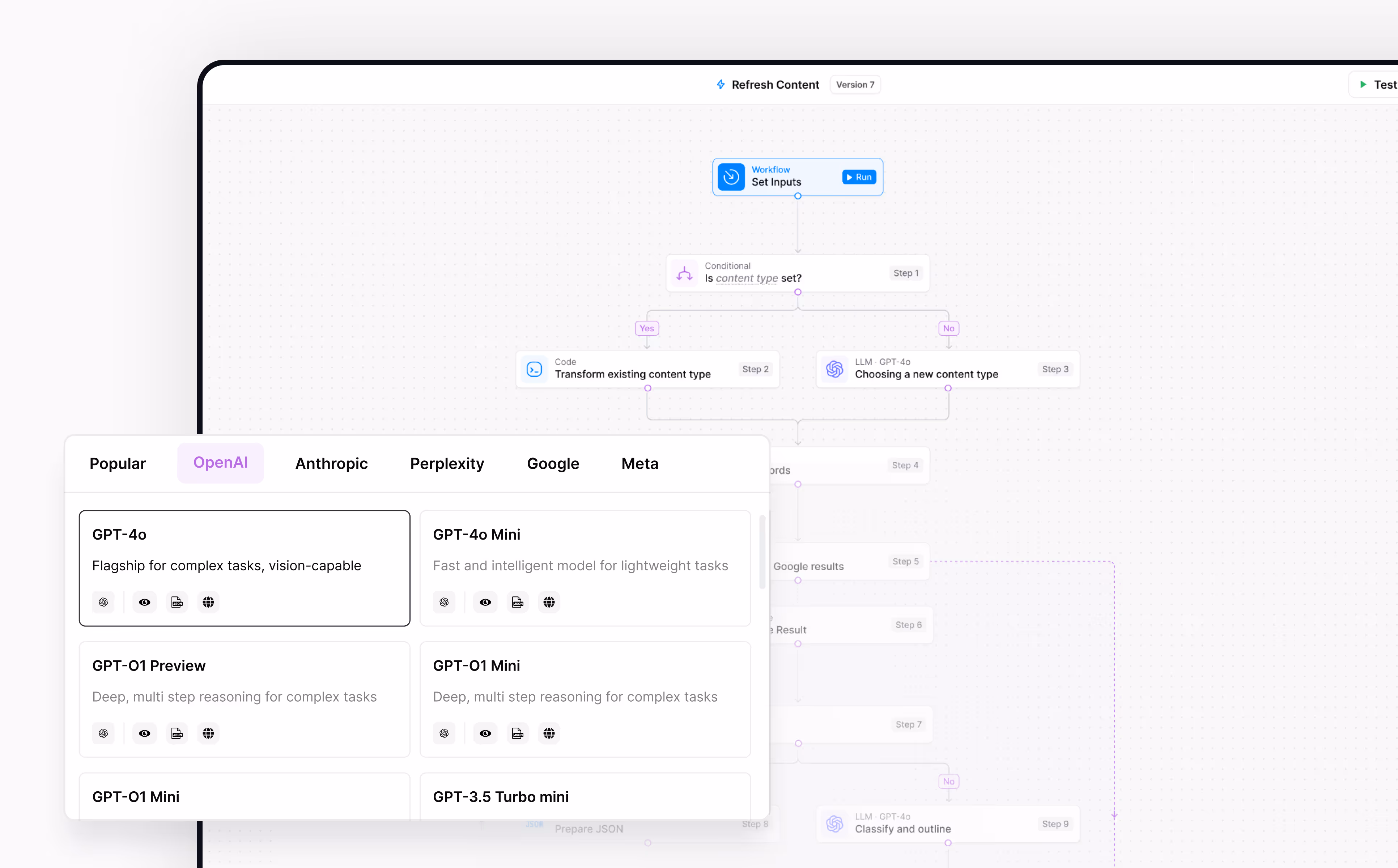1398x868 pixels.
Task: Click the globe icon on GPT-4o card
Action: coord(208,602)
